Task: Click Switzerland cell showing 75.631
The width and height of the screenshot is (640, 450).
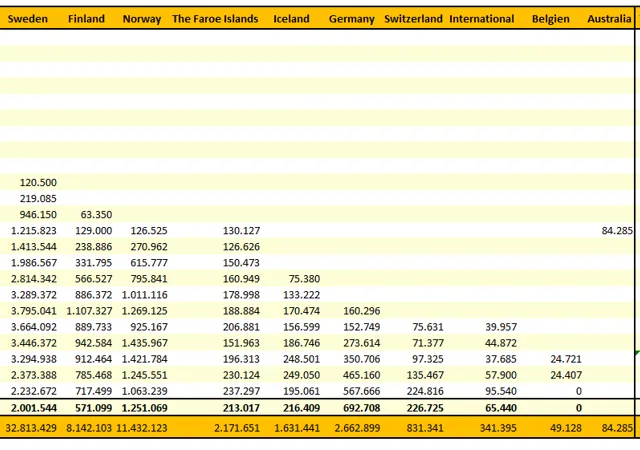Action: point(427,327)
